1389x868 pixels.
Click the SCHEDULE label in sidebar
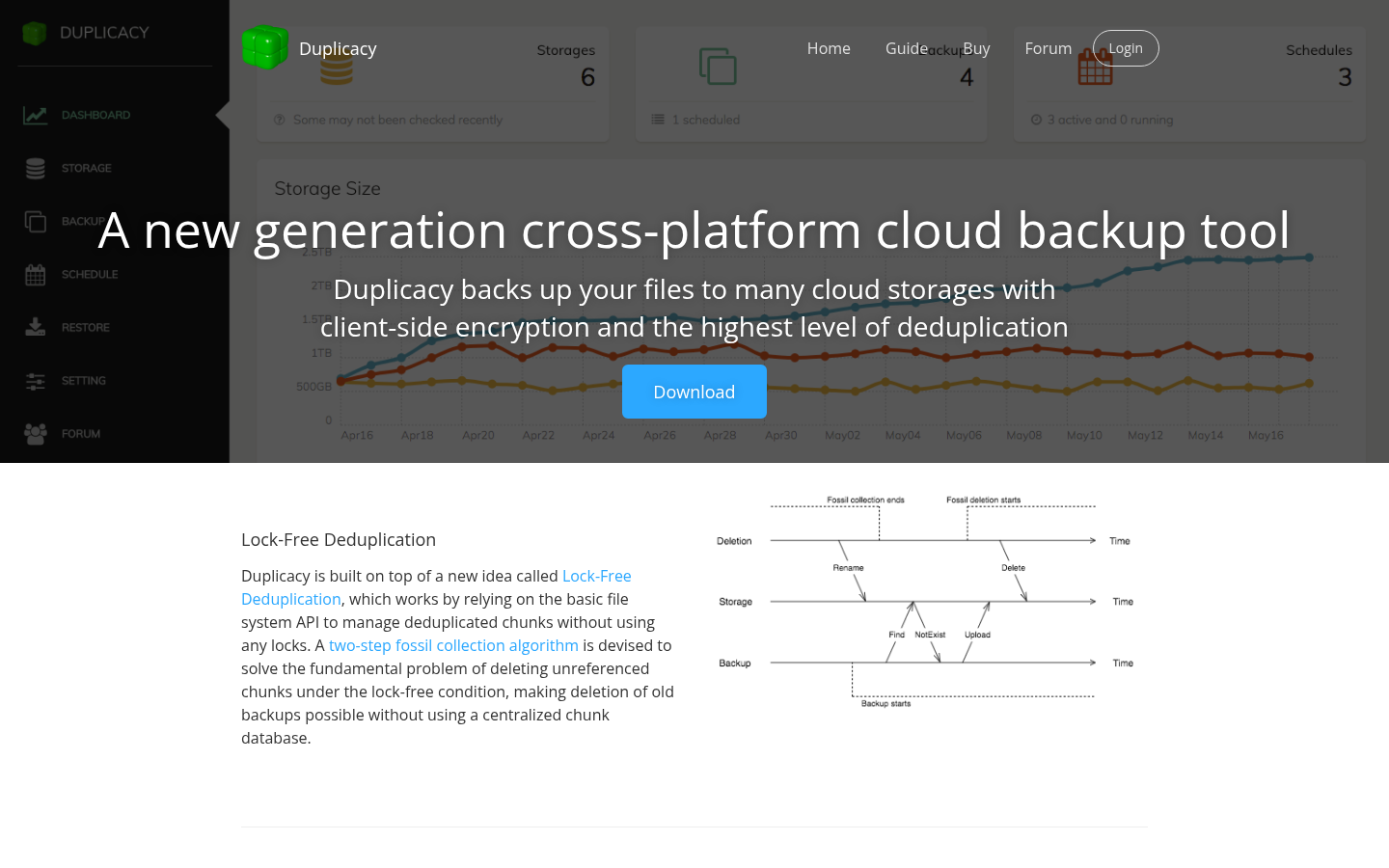[90, 274]
